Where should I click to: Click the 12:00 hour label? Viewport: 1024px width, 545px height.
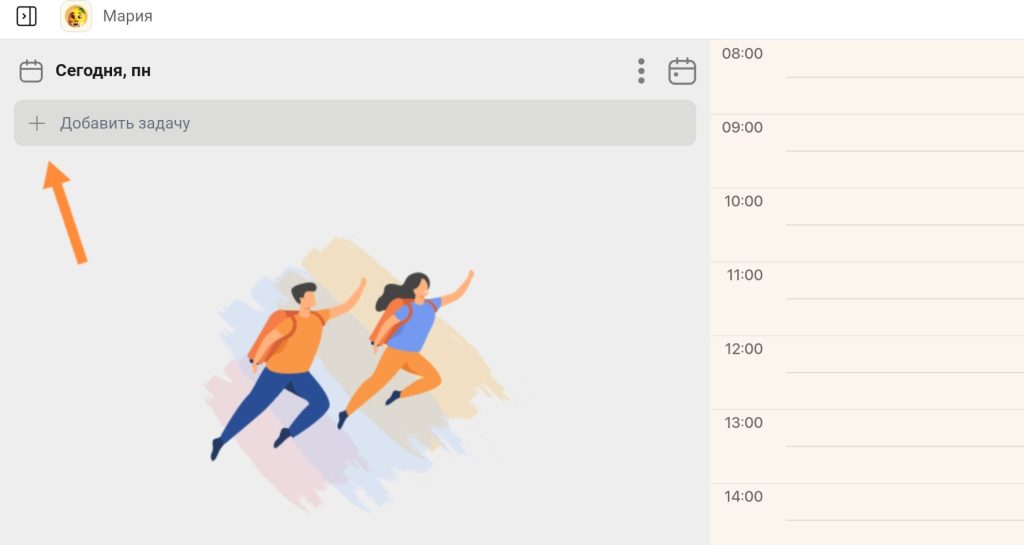coord(744,349)
